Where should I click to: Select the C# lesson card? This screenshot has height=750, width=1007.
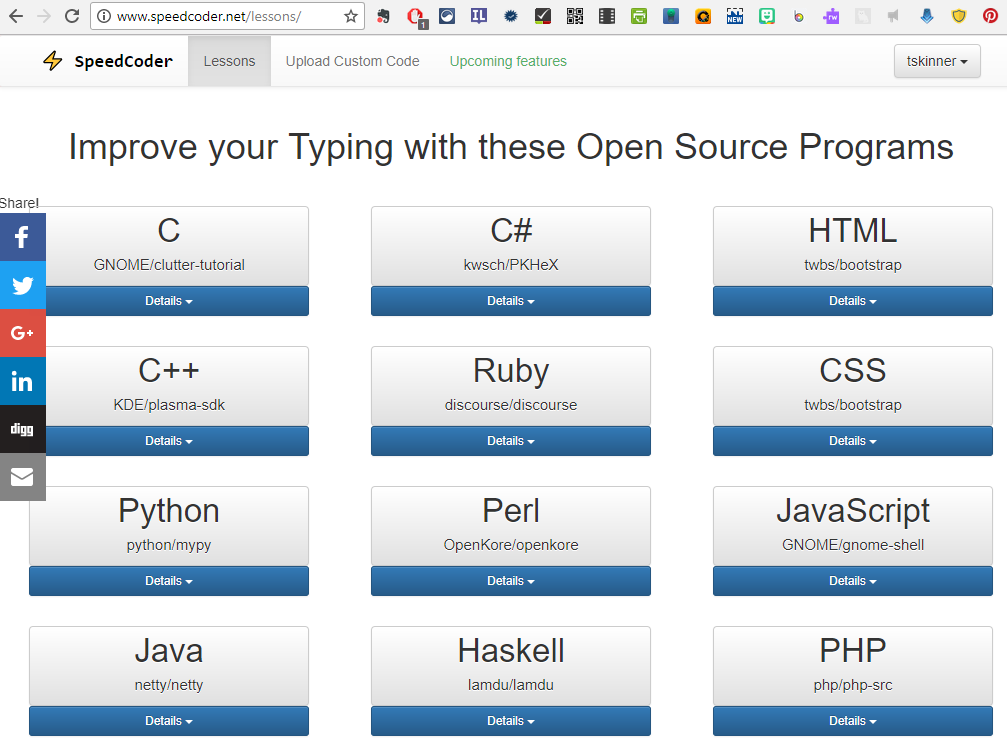tap(511, 247)
